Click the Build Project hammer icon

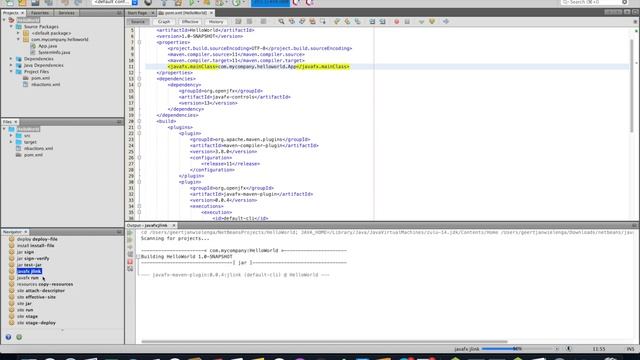[x=164, y=2]
